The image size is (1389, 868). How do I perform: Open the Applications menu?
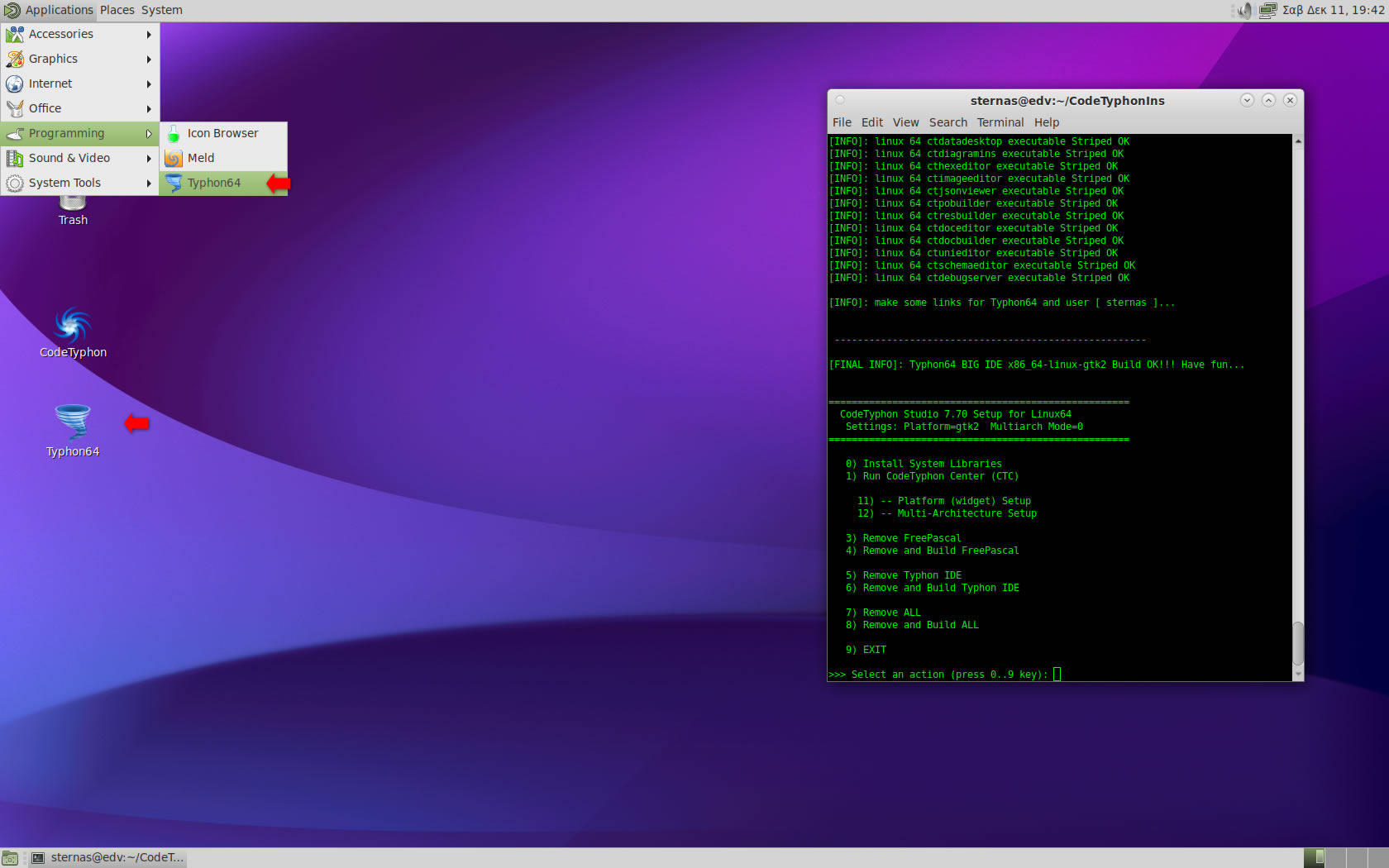point(59,10)
